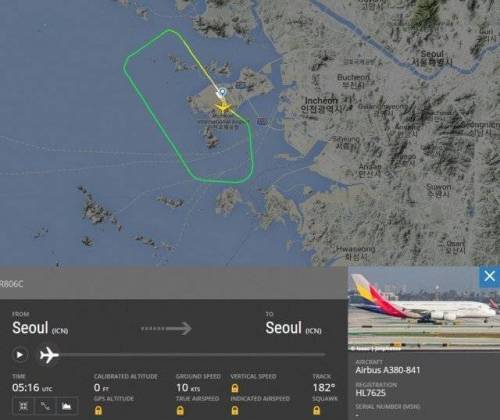The height and width of the screenshot is (420, 500).
Task: Click the Incheon city label on the map
Action: click(321, 100)
